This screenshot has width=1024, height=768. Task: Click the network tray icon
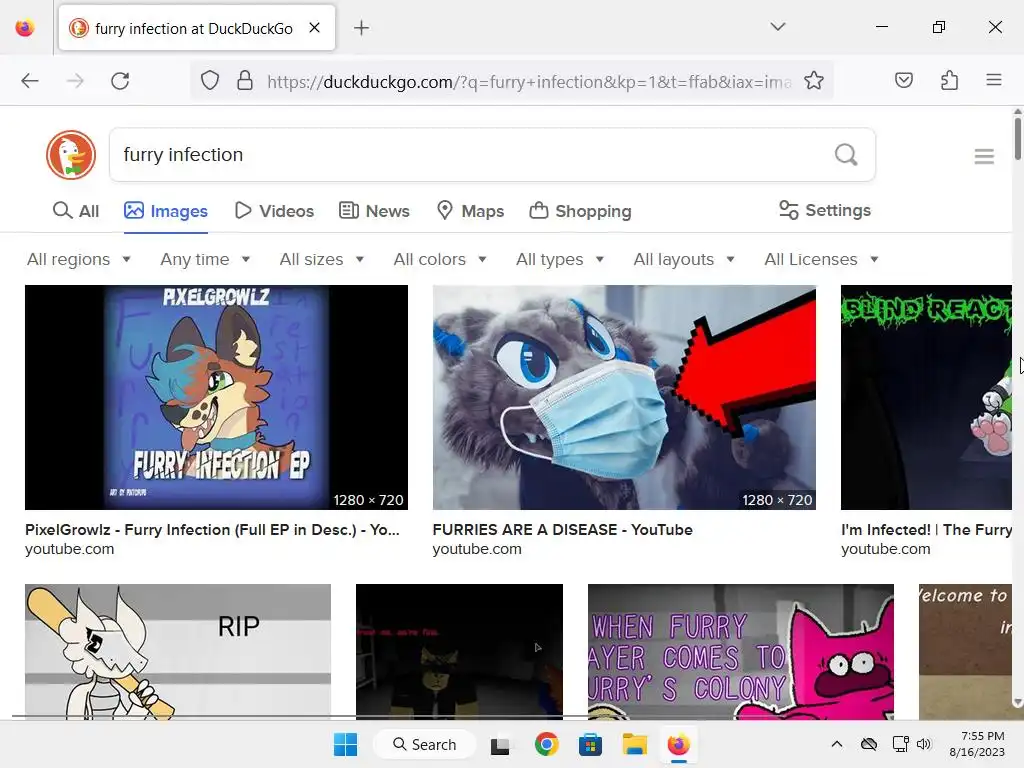click(901, 744)
